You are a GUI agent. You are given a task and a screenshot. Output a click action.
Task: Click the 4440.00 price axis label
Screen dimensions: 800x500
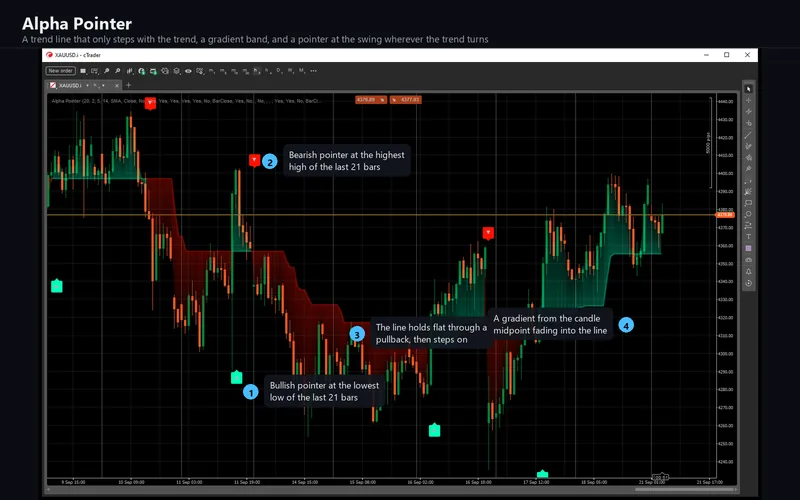726,102
